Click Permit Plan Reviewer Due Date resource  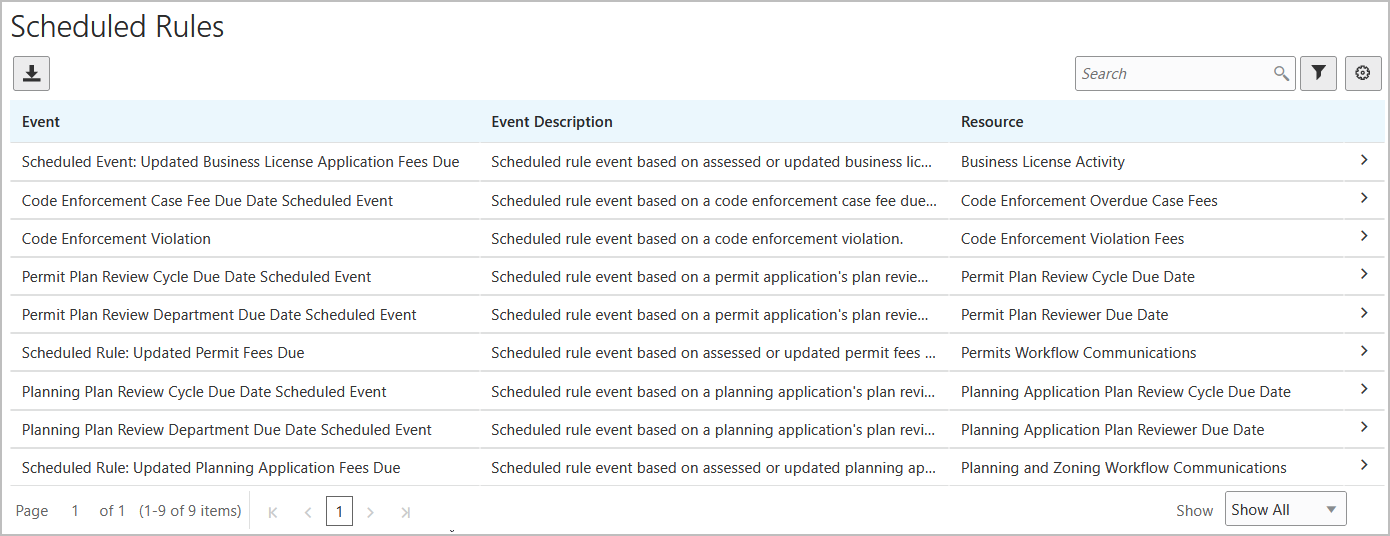(x=1064, y=315)
